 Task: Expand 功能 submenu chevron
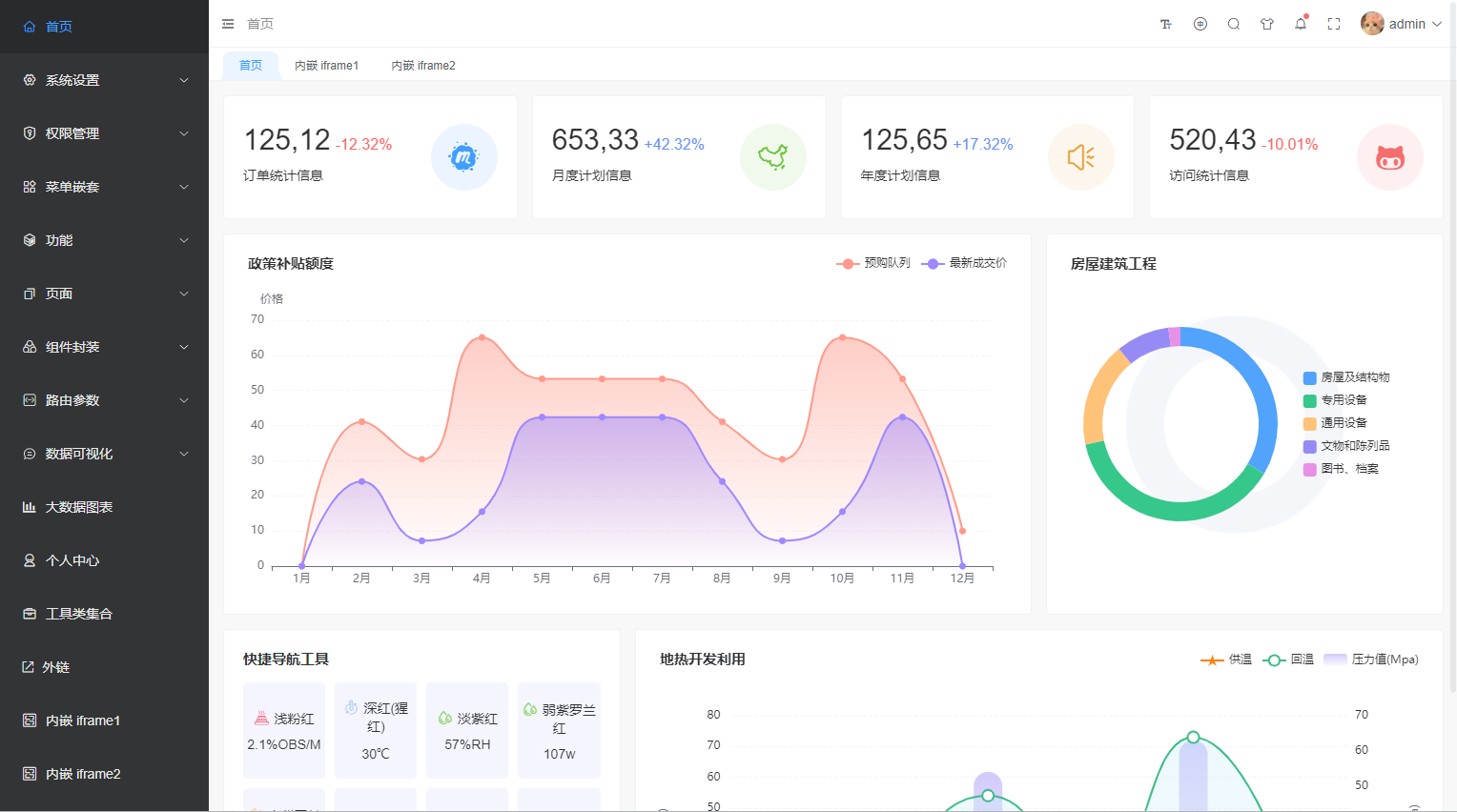184,240
